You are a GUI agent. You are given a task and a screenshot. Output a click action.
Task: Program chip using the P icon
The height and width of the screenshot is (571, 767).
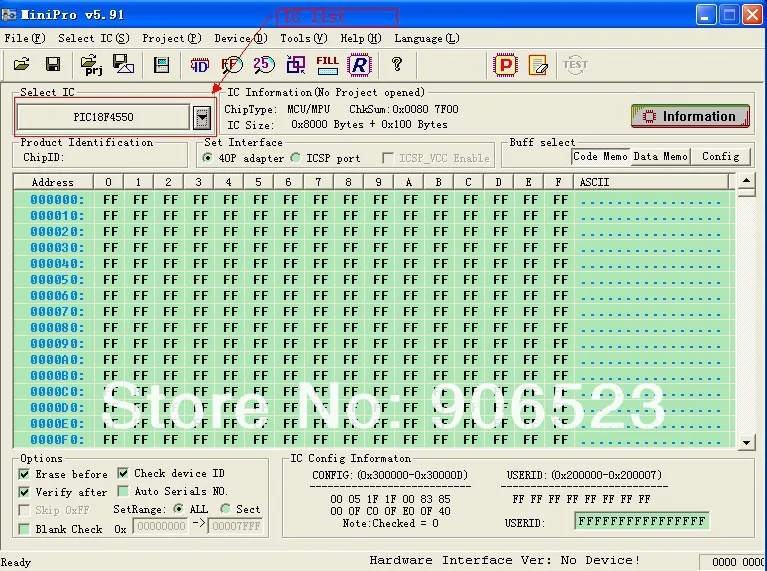click(505, 65)
